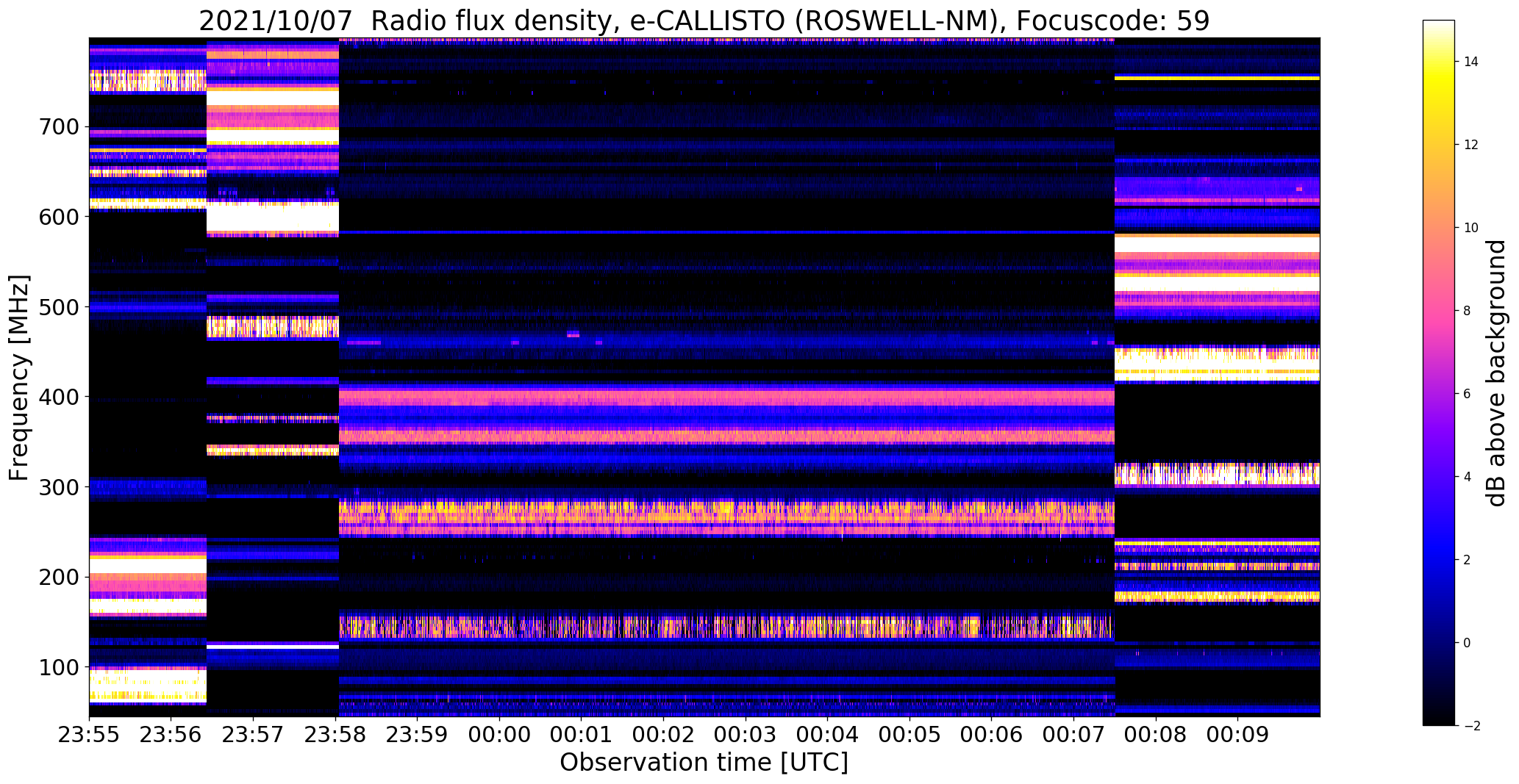Screen dimensions: 1519x784
Task: Click the 23:55 time tick label
Action: (89, 734)
